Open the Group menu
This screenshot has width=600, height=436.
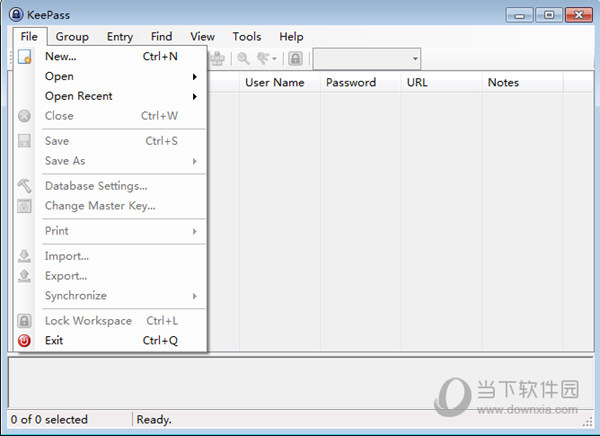pyautogui.click(x=72, y=37)
